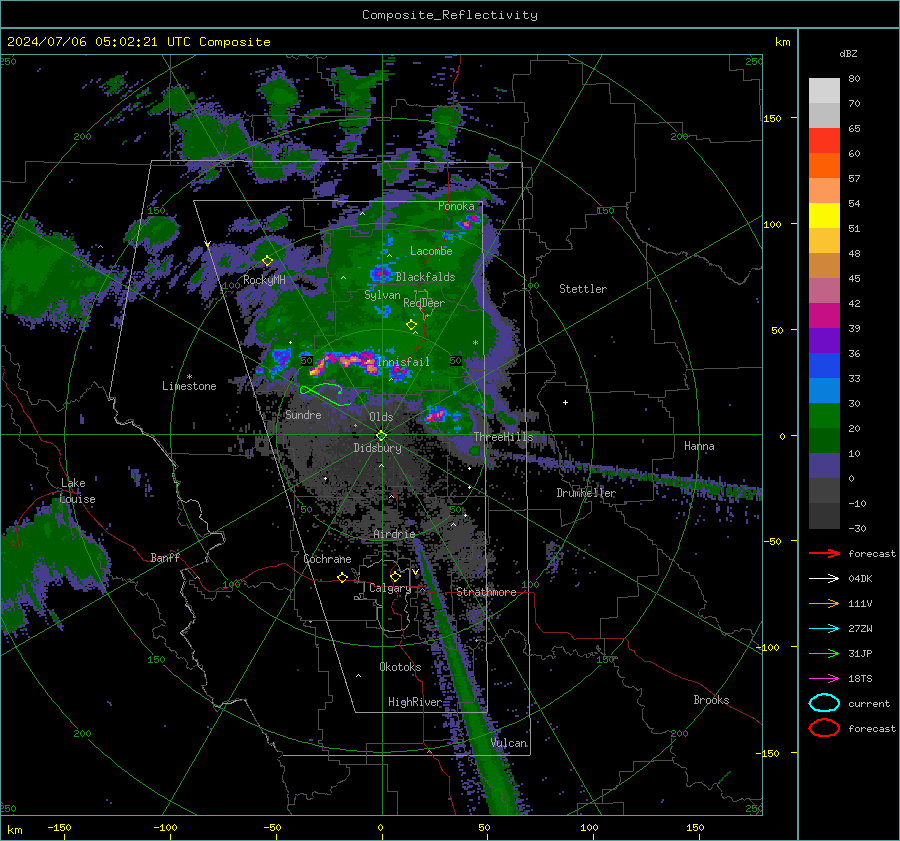Click the green 31JP arrow symbol
This screenshot has width=900, height=841.
824,653
